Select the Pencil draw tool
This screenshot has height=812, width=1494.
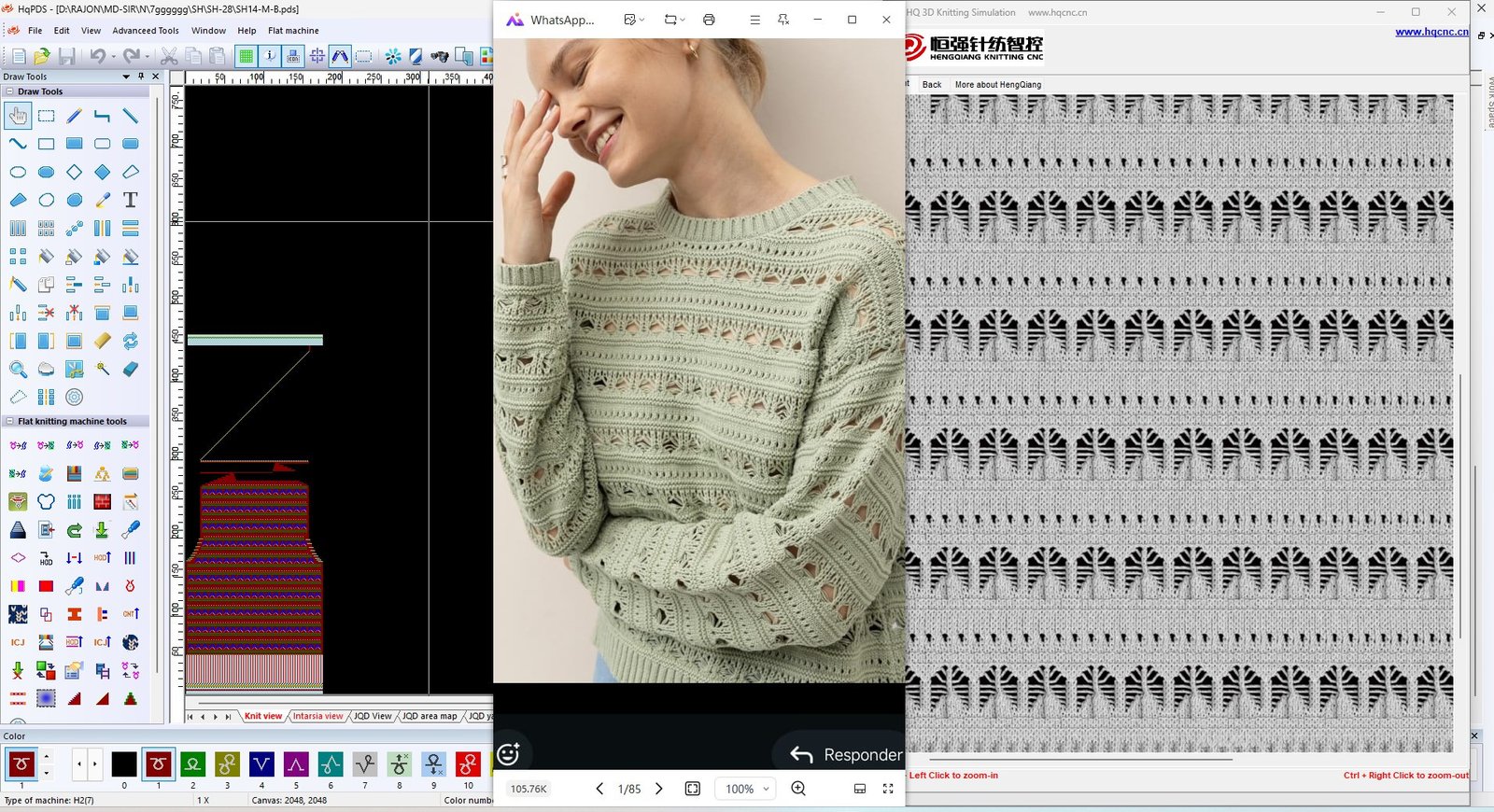coord(74,116)
